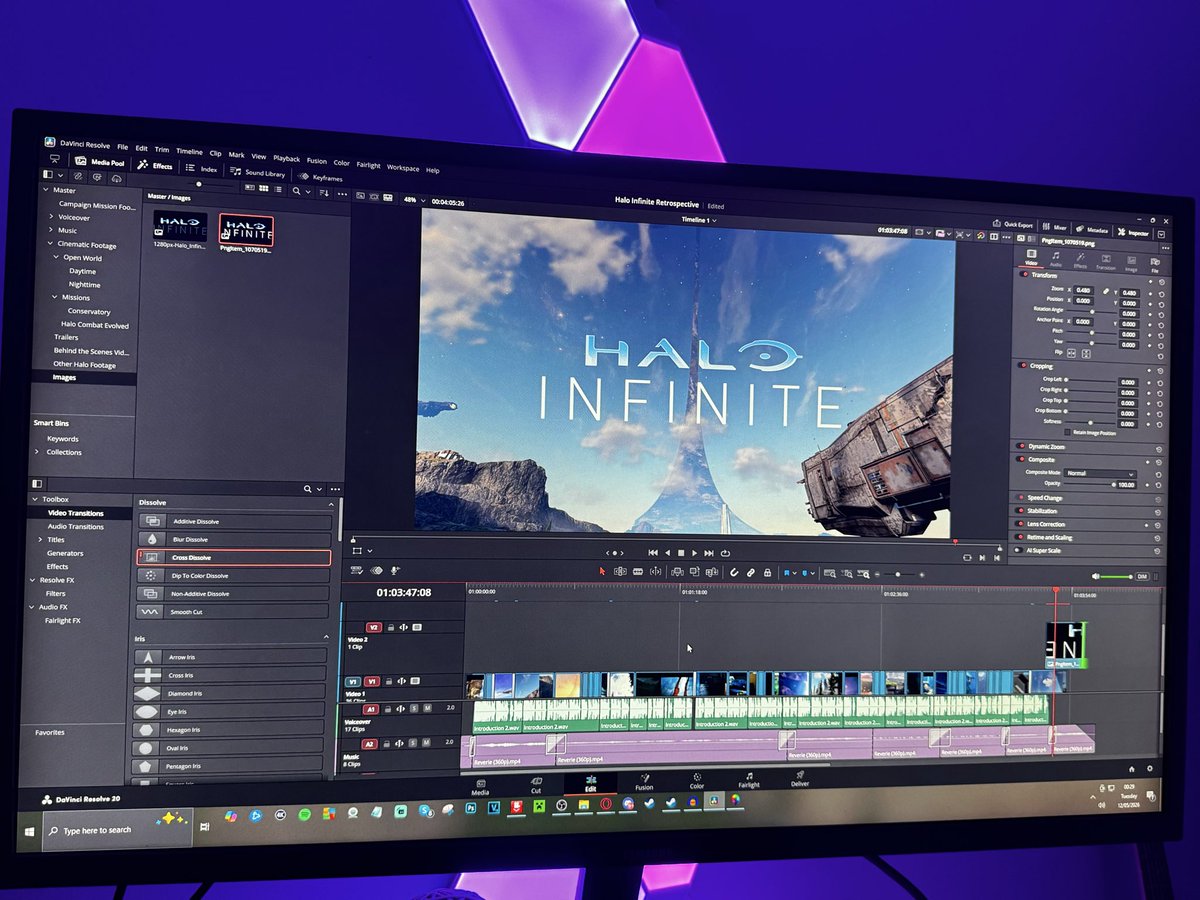Open the File menu
Image resolution: width=1200 pixels, height=900 pixels.
pos(122,147)
